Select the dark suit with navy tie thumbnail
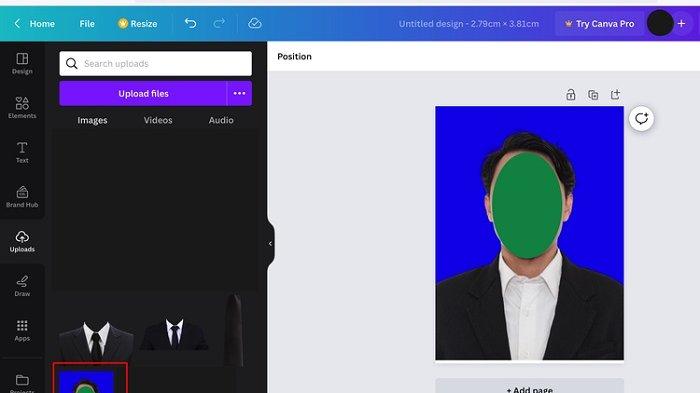The width and height of the screenshot is (700, 393). pos(174,334)
